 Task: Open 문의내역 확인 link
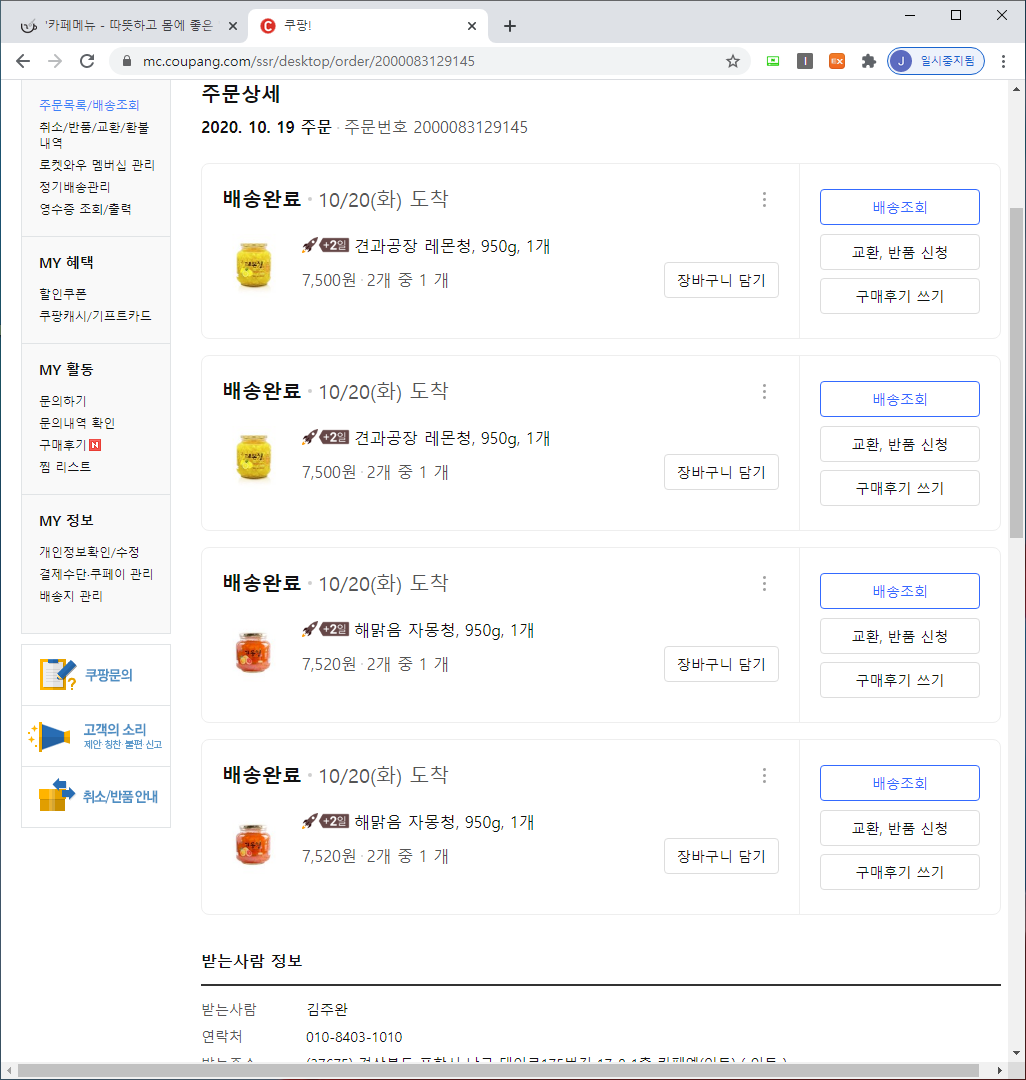(x=76, y=423)
